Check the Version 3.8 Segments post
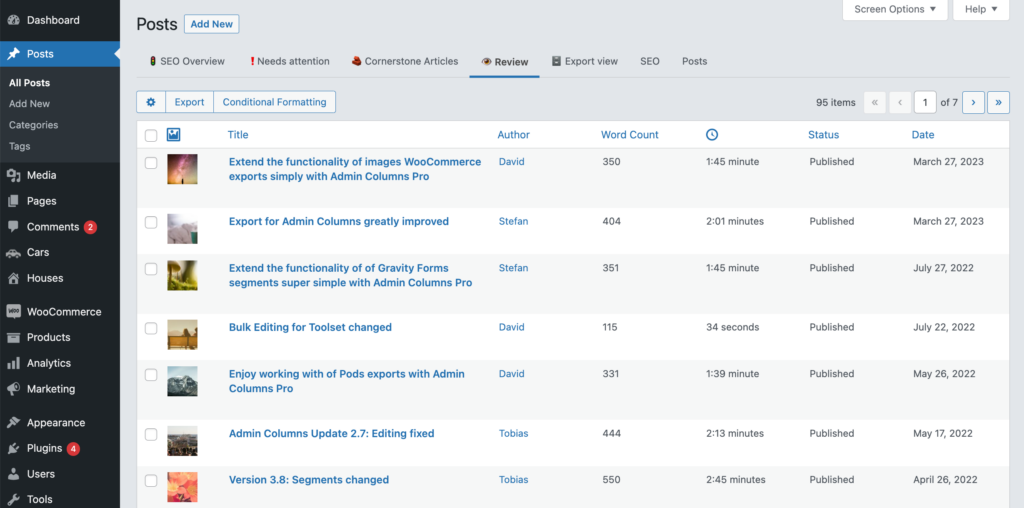Image resolution: width=1024 pixels, height=508 pixels. click(151, 481)
